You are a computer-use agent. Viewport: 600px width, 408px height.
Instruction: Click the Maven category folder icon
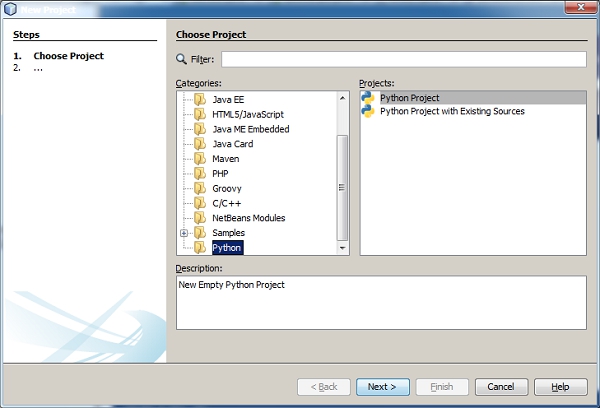200,159
